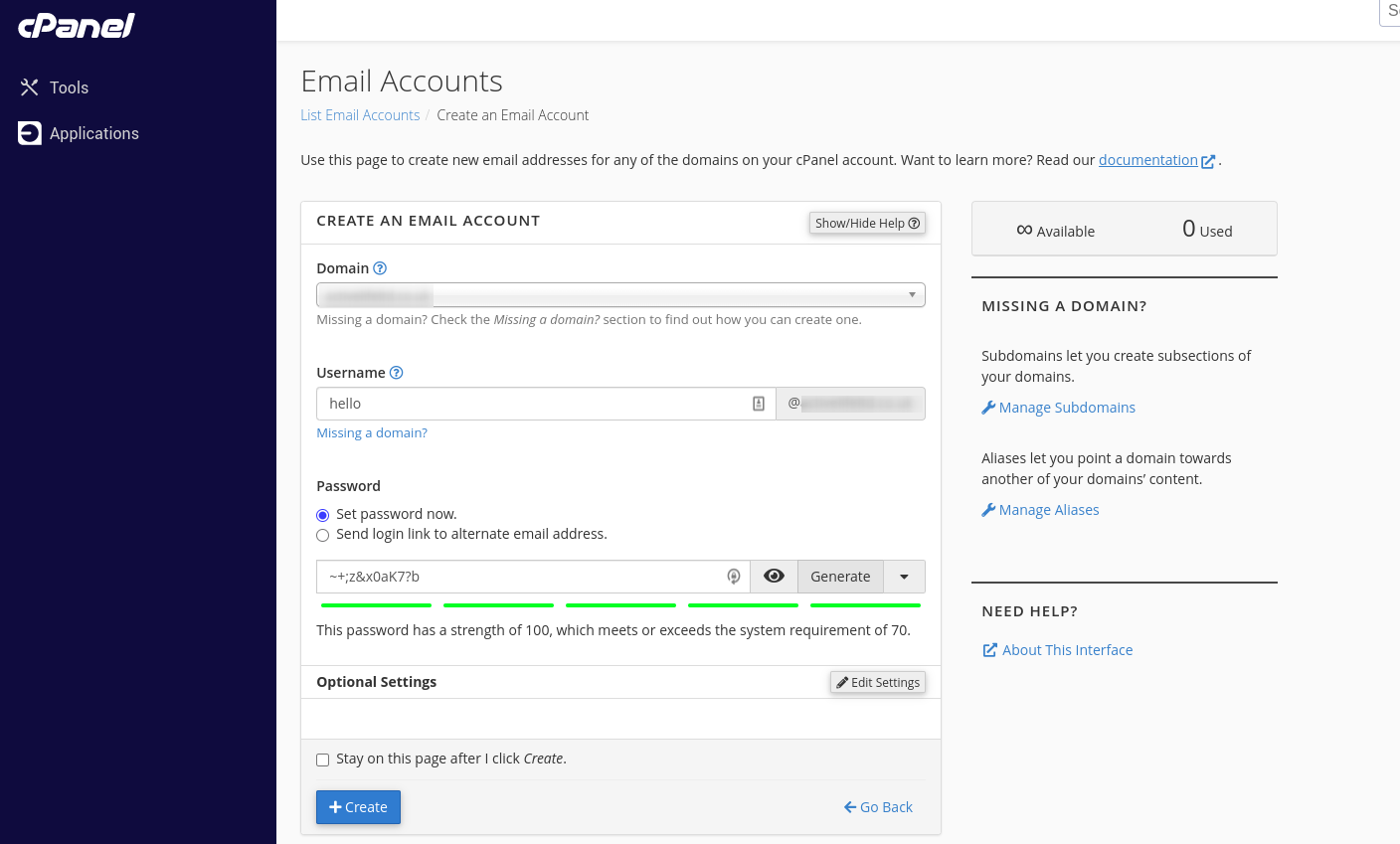Enable 'Stay on this page' checkbox

(x=322, y=760)
